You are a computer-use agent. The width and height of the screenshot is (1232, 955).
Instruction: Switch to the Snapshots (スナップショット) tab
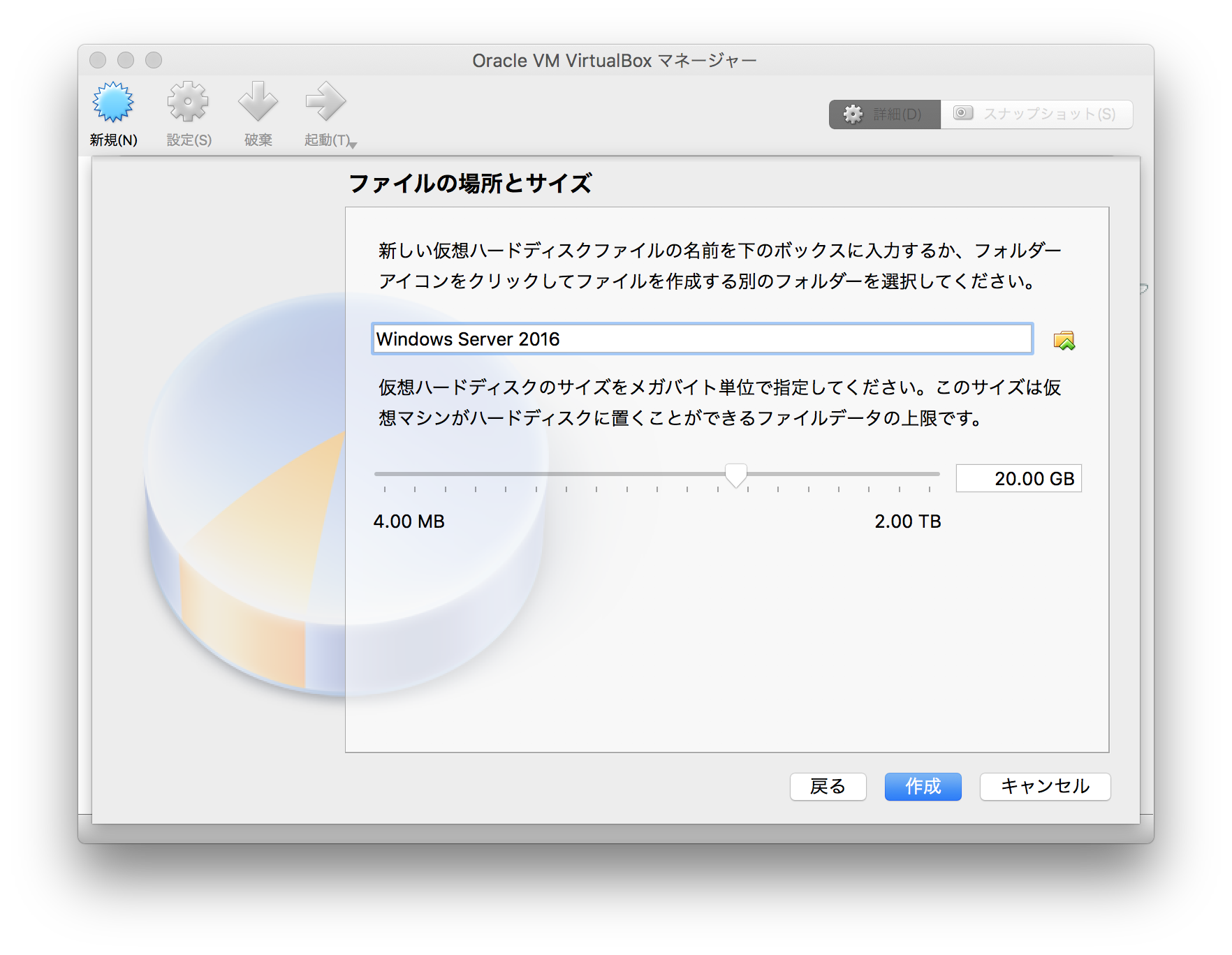tap(1036, 114)
